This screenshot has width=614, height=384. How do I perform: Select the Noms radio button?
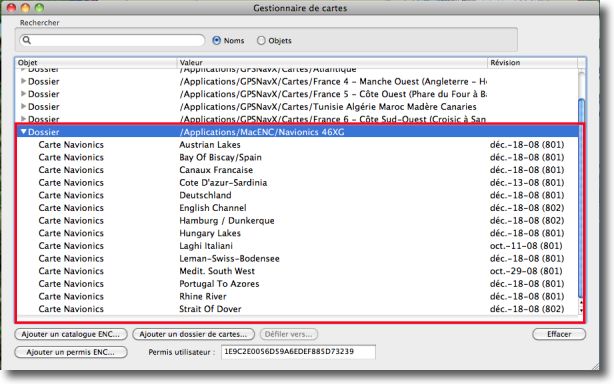click(x=217, y=40)
